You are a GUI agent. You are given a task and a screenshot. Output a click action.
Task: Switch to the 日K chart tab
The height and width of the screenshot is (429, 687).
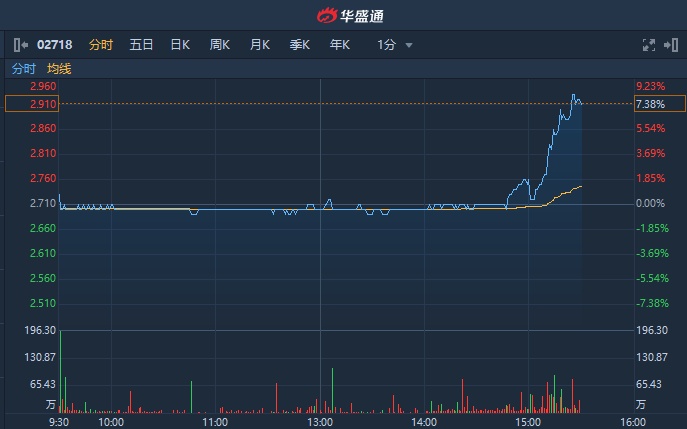click(180, 45)
